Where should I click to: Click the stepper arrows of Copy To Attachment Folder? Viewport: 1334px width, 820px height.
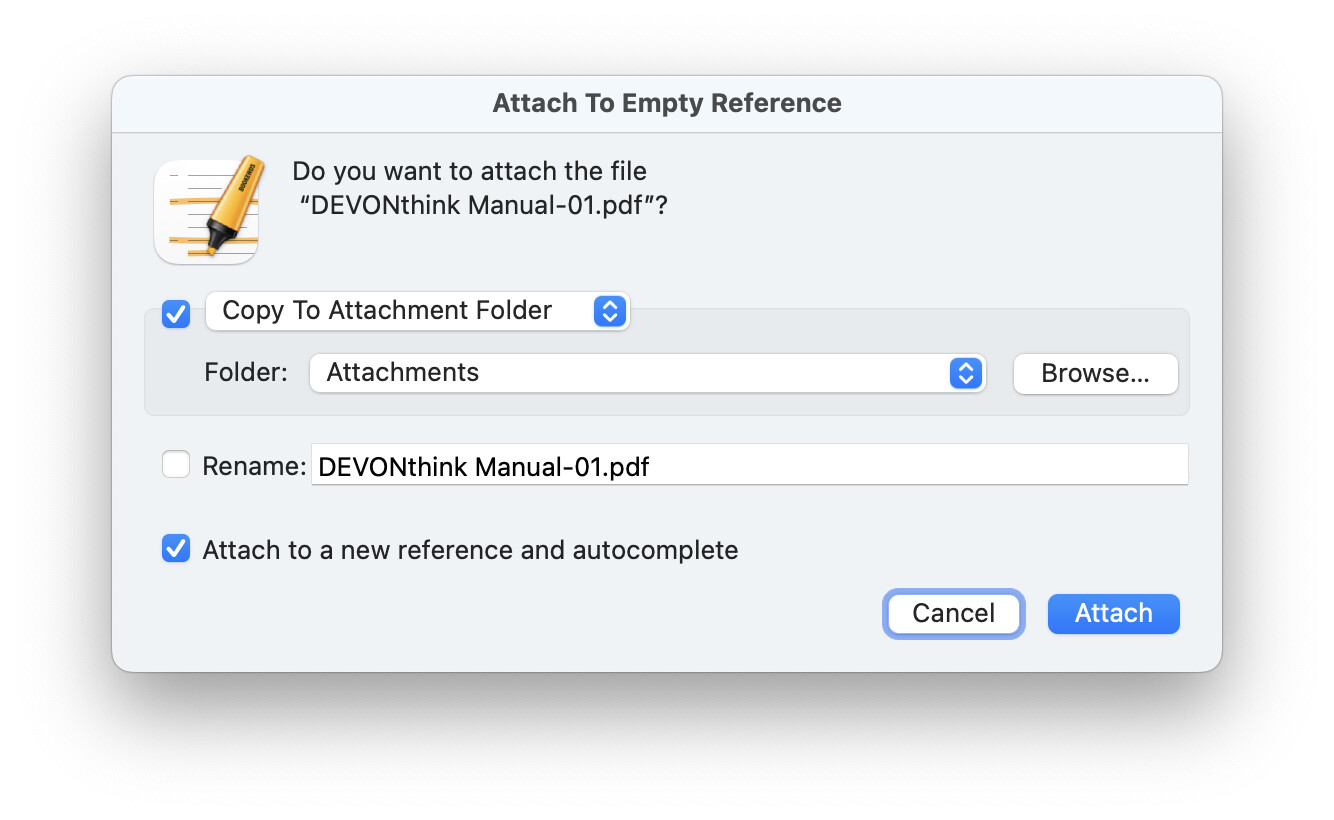pos(609,311)
